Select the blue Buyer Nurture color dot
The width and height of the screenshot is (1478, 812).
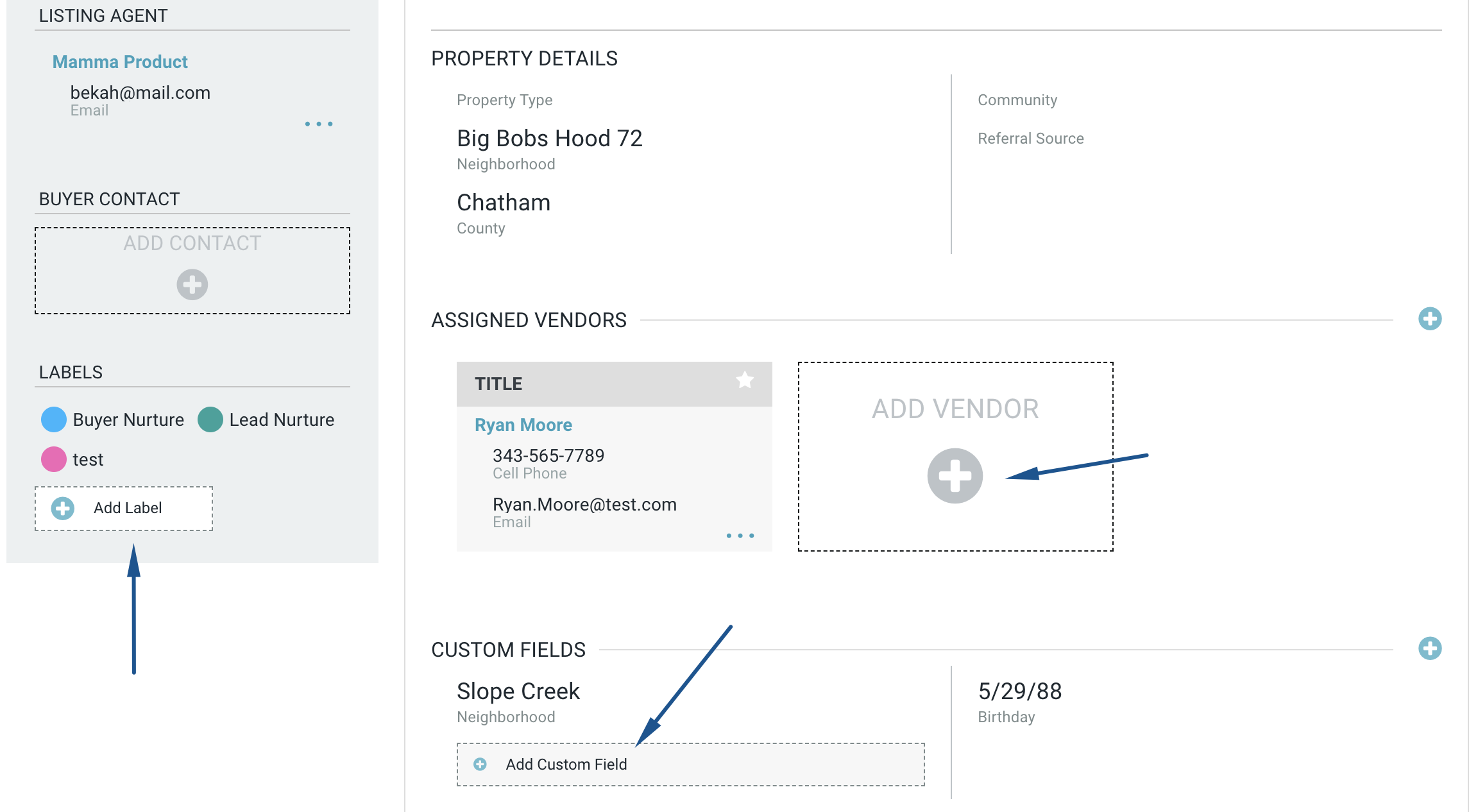pyautogui.click(x=53, y=419)
